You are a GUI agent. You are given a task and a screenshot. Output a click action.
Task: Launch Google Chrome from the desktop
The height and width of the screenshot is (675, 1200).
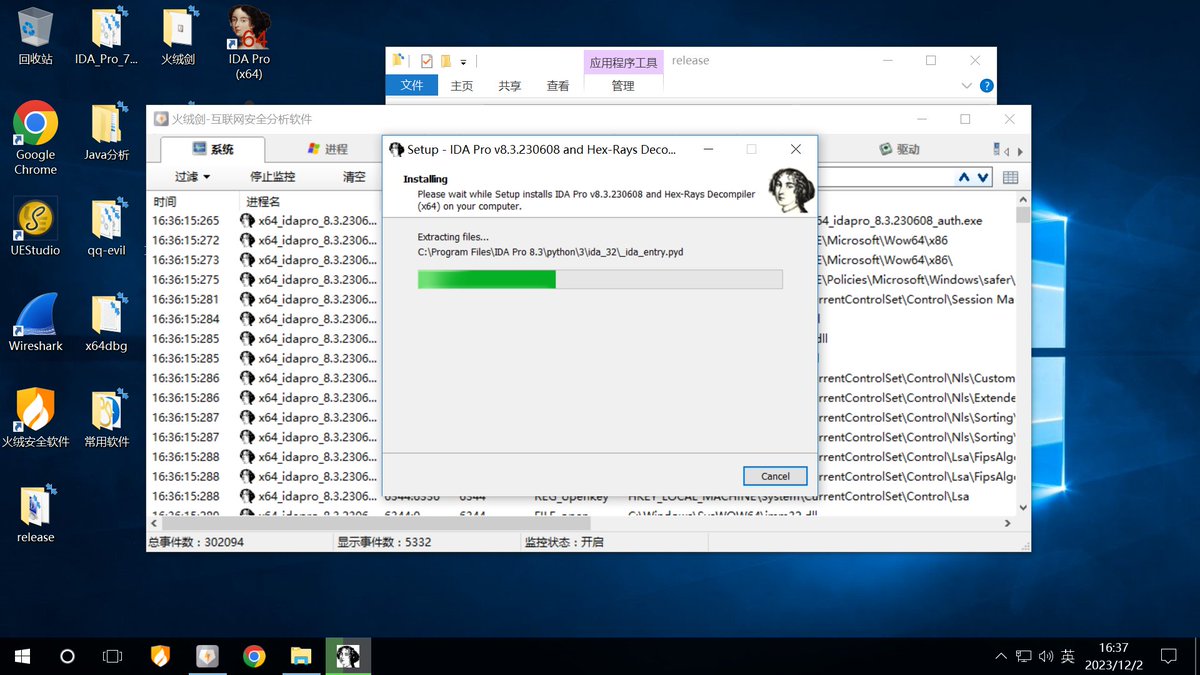[35, 139]
